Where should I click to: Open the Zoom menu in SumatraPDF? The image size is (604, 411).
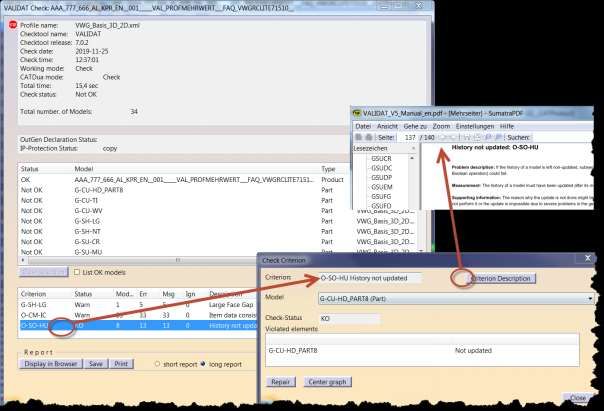[441, 126]
